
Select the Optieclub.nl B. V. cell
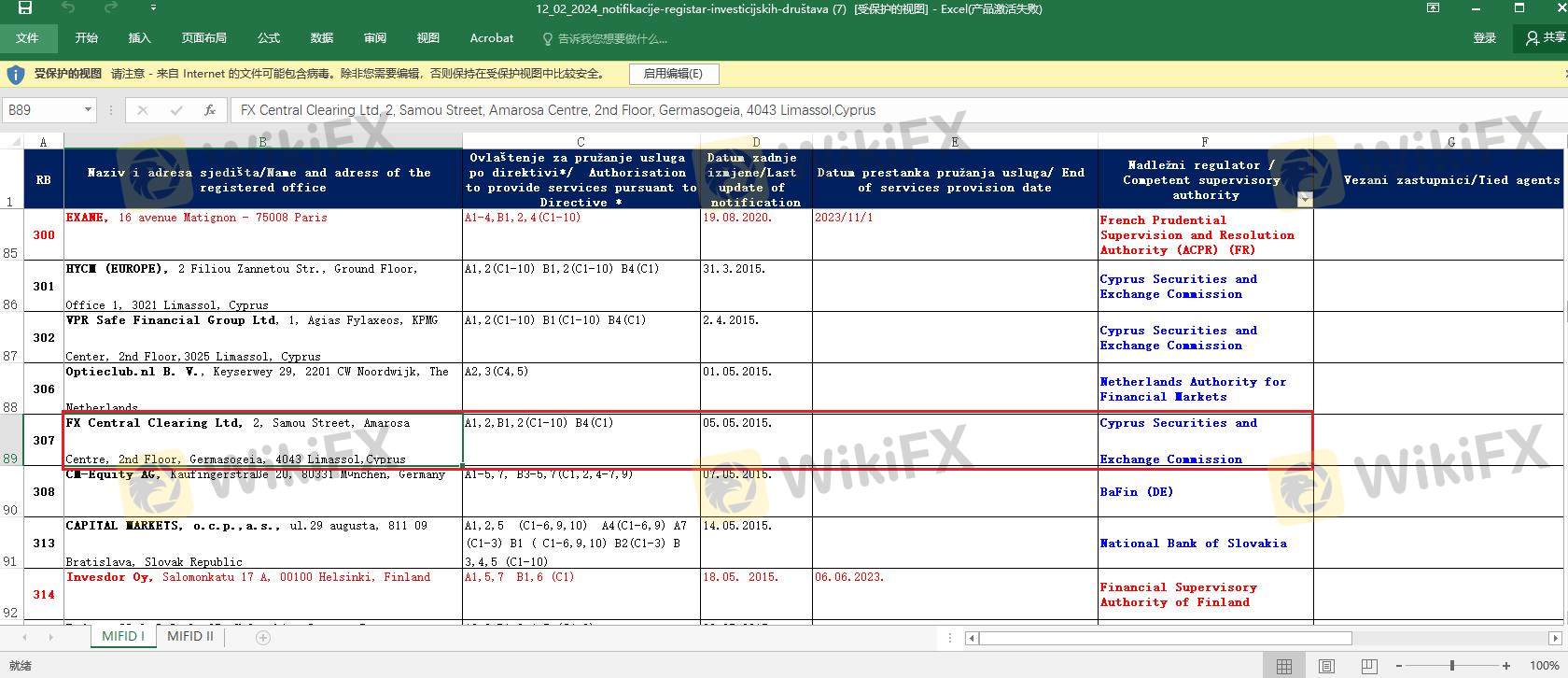point(262,388)
